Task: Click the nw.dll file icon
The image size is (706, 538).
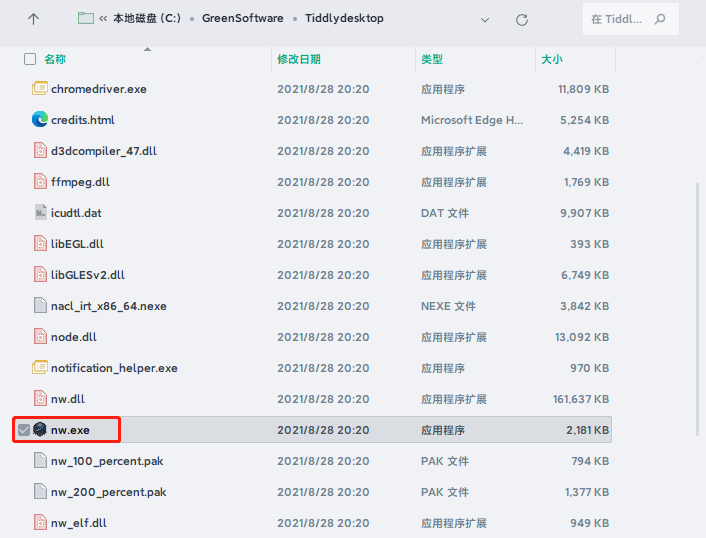Action: pos(40,398)
